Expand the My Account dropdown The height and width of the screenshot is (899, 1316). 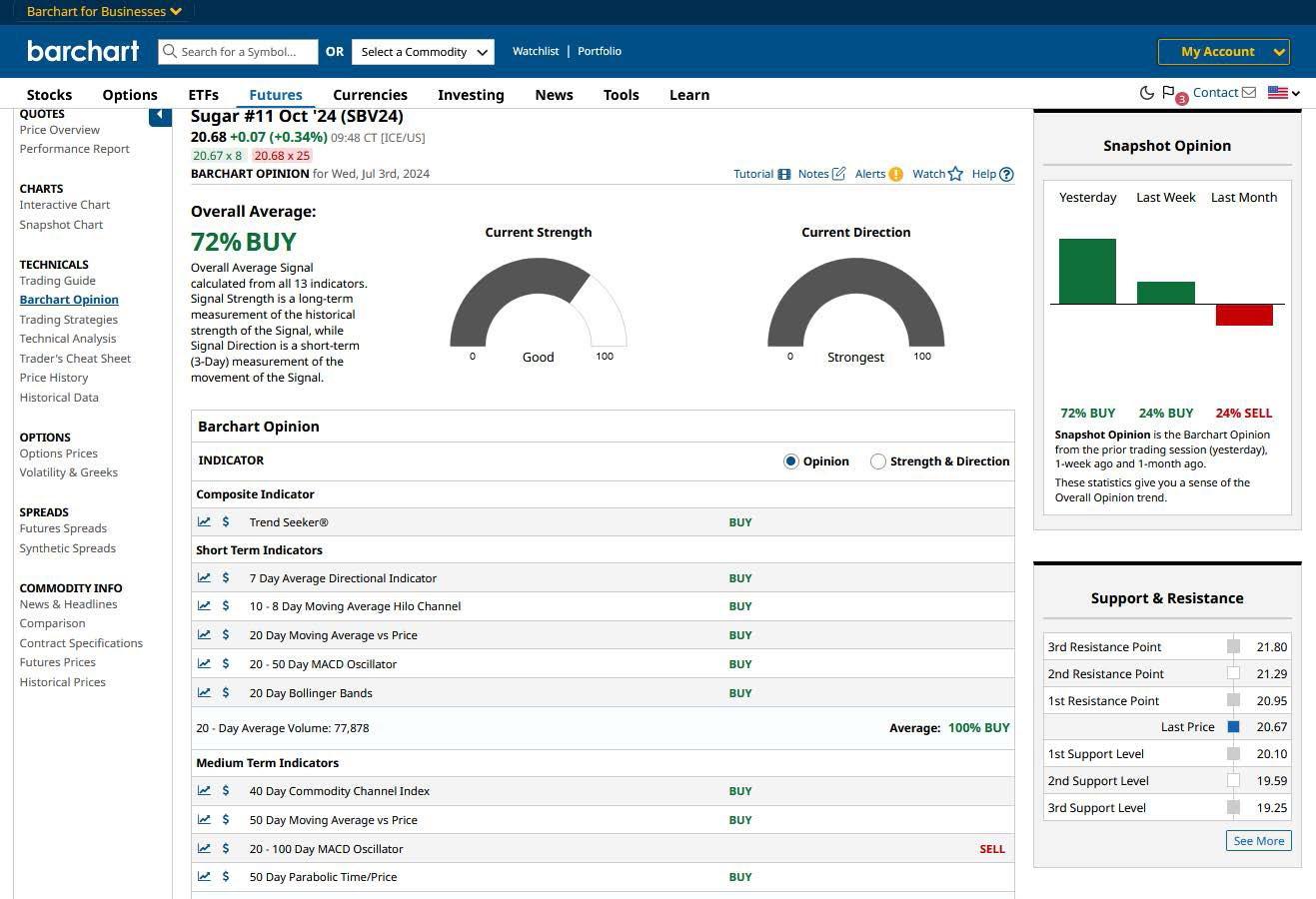click(1224, 52)
